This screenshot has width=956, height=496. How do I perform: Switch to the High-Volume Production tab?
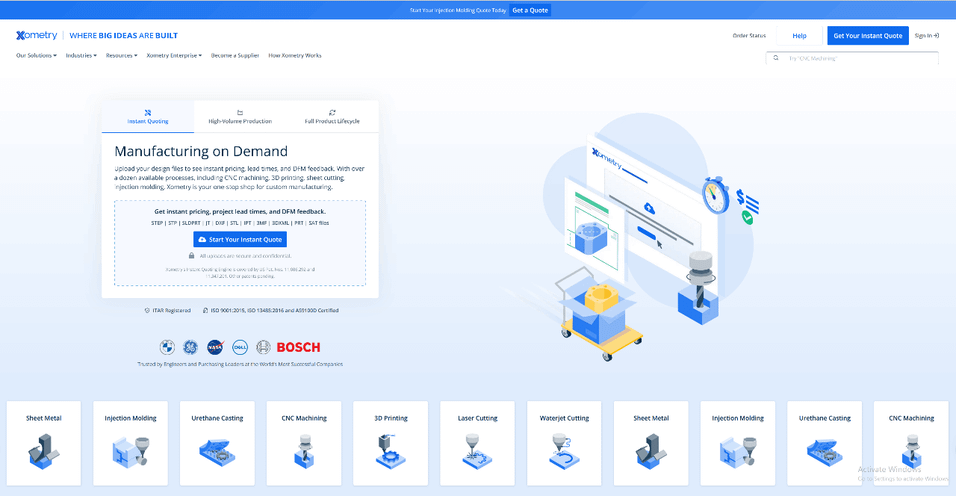pyautogui.click(x=240, y=117)
